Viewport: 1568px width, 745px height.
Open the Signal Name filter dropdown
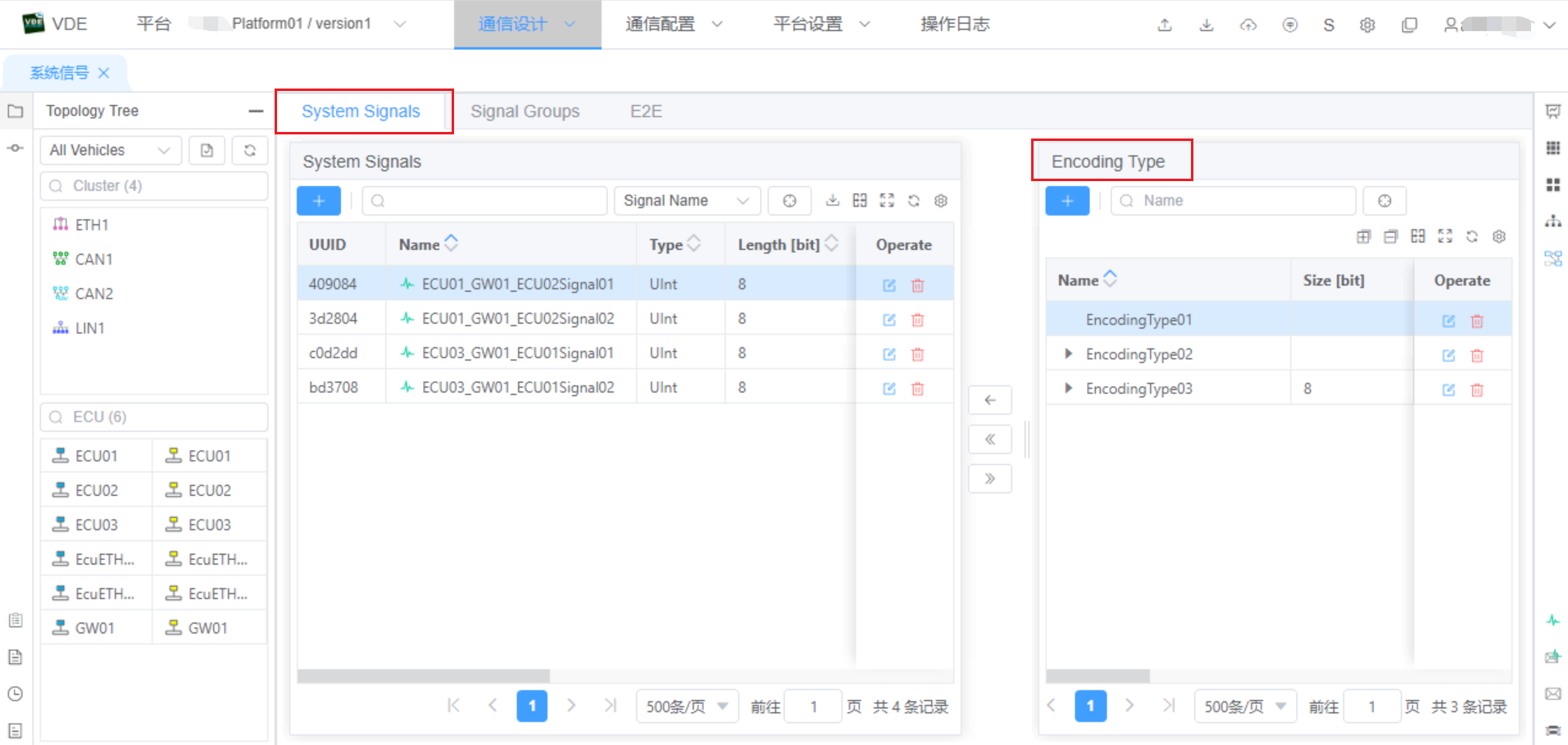(x=687, y=200)
